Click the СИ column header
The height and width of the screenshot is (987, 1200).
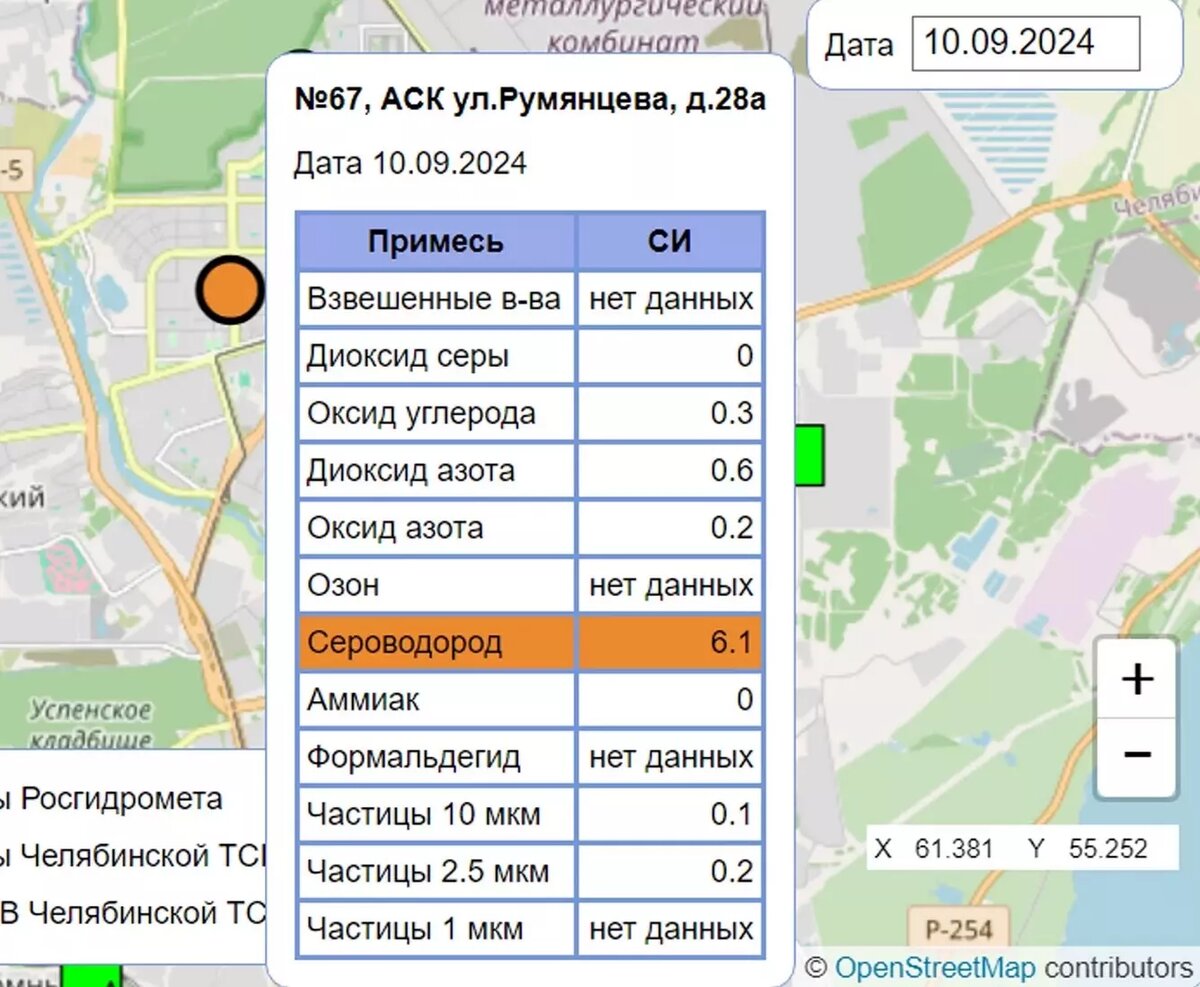pos(670,241)
